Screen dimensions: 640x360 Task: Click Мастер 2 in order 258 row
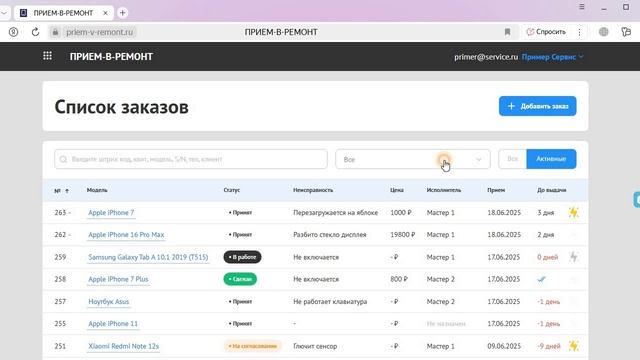tap(440, 279)
